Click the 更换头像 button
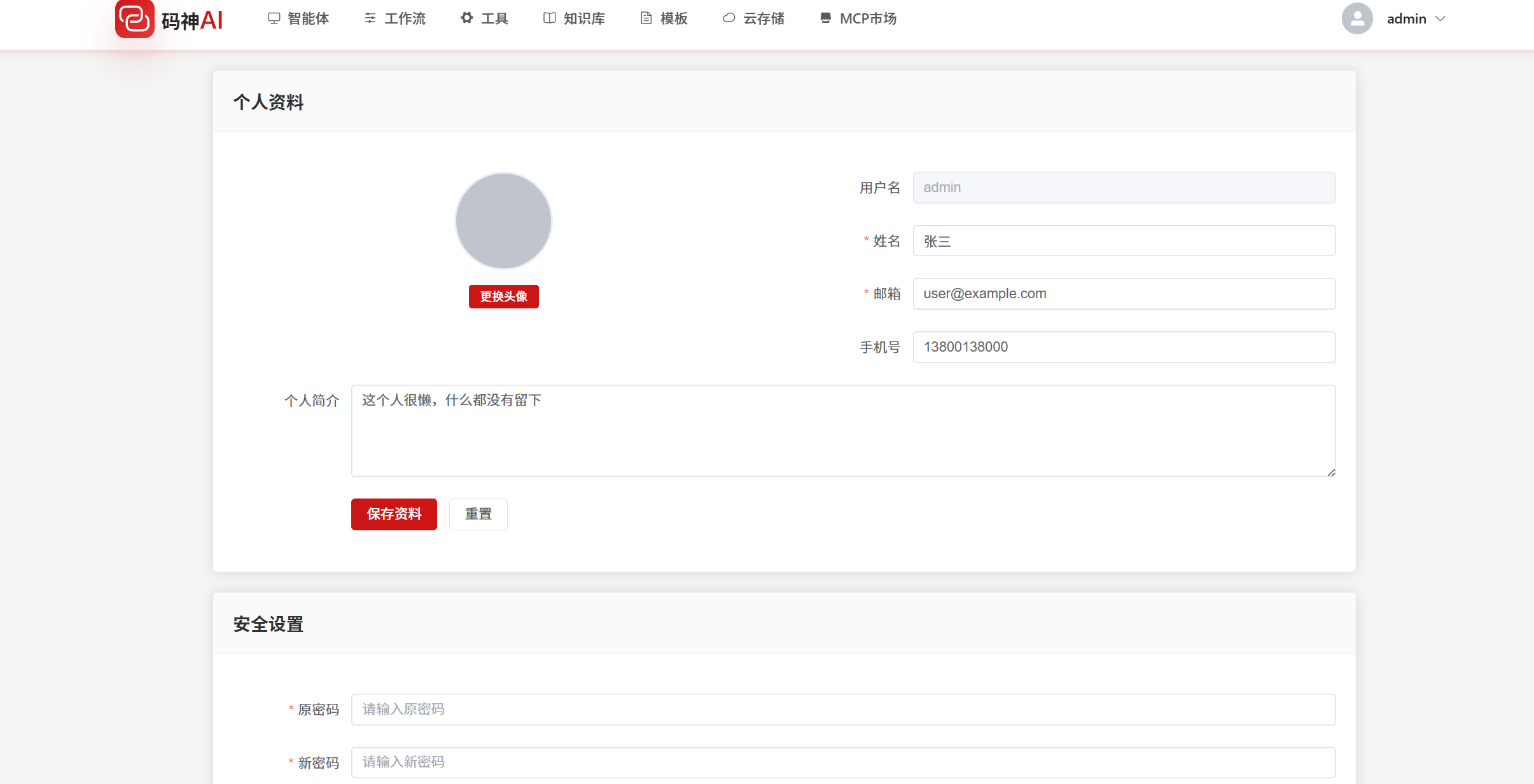Viewport: 1534px width, 784px height. pos(503,296)
